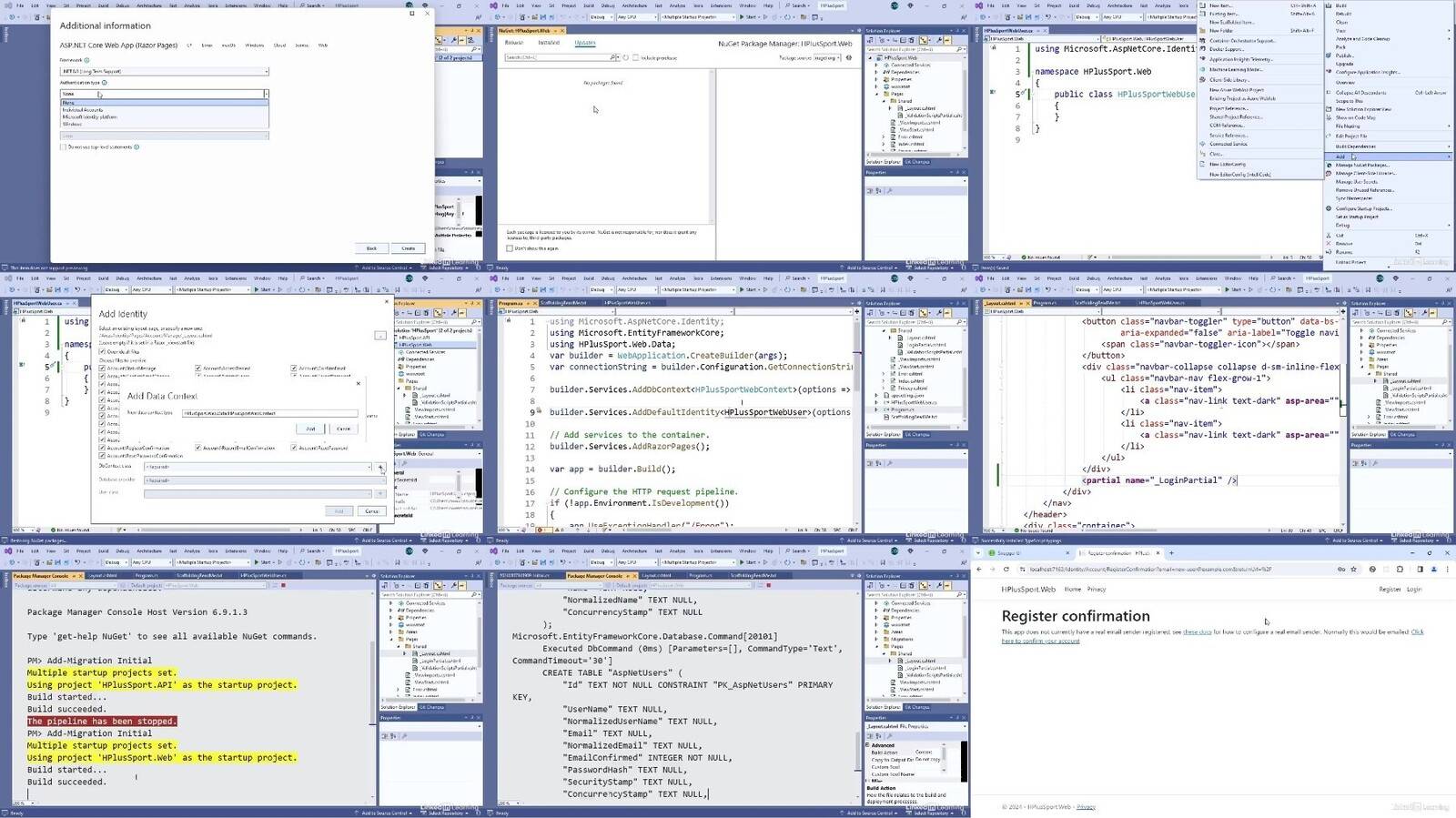Click the browser back arrow icon
Screen dimensions: 1456x818
coord(979,570)
